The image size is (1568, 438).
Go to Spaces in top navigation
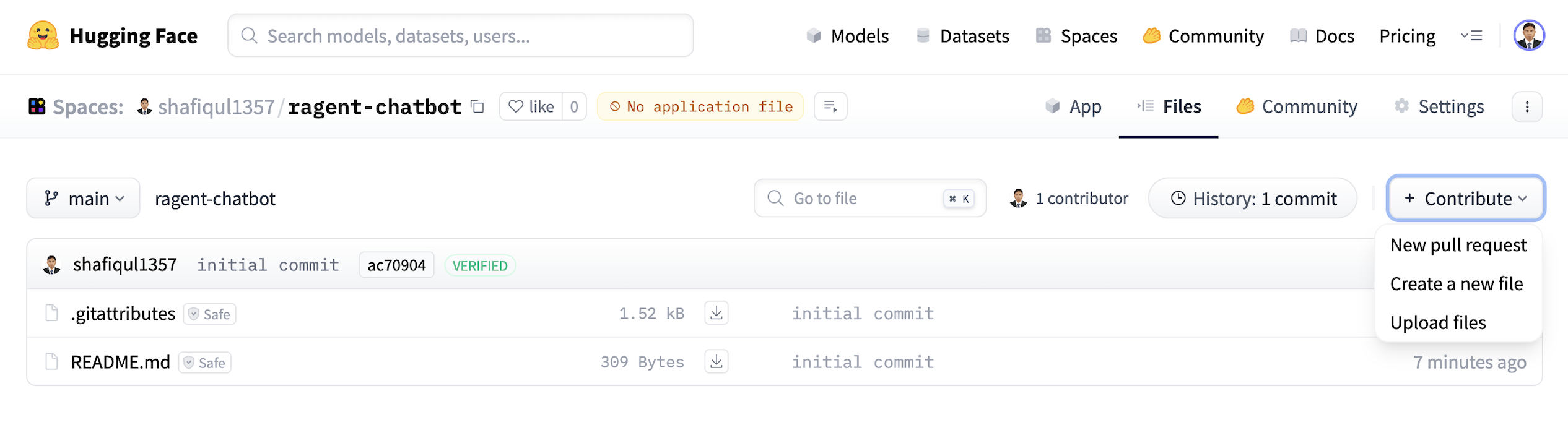click(1076, 36)
